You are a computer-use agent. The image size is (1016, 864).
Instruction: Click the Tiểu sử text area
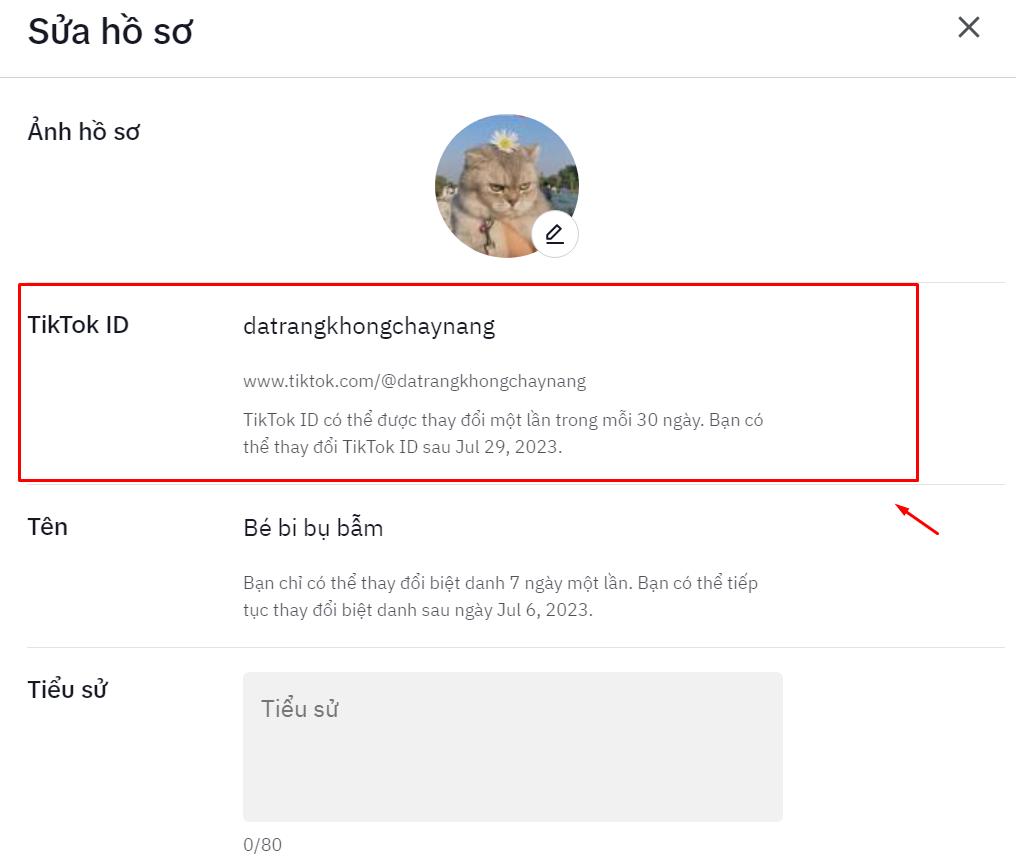tap(513, 747)
